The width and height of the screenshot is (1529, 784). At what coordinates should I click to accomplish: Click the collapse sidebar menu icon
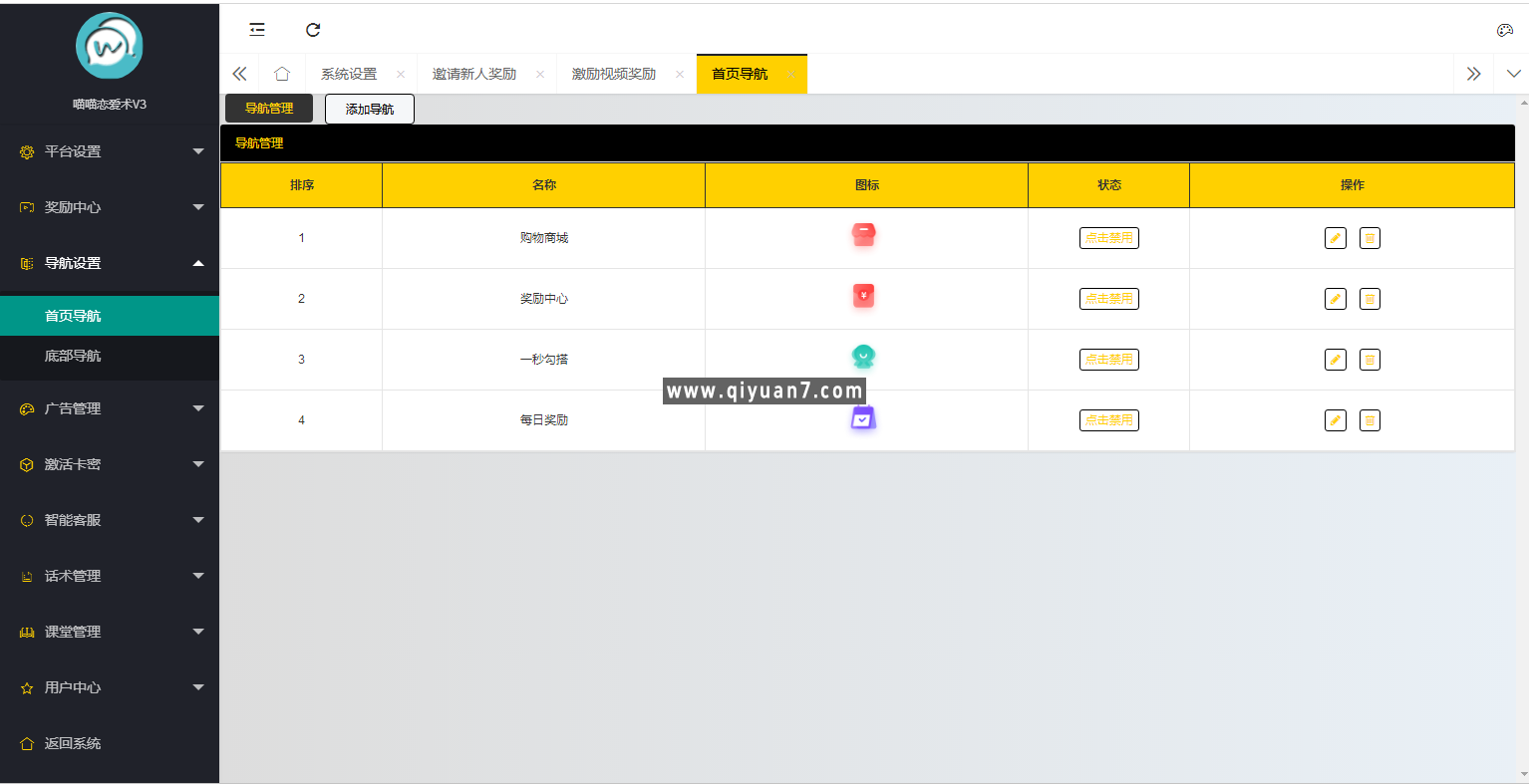(256, 29)
